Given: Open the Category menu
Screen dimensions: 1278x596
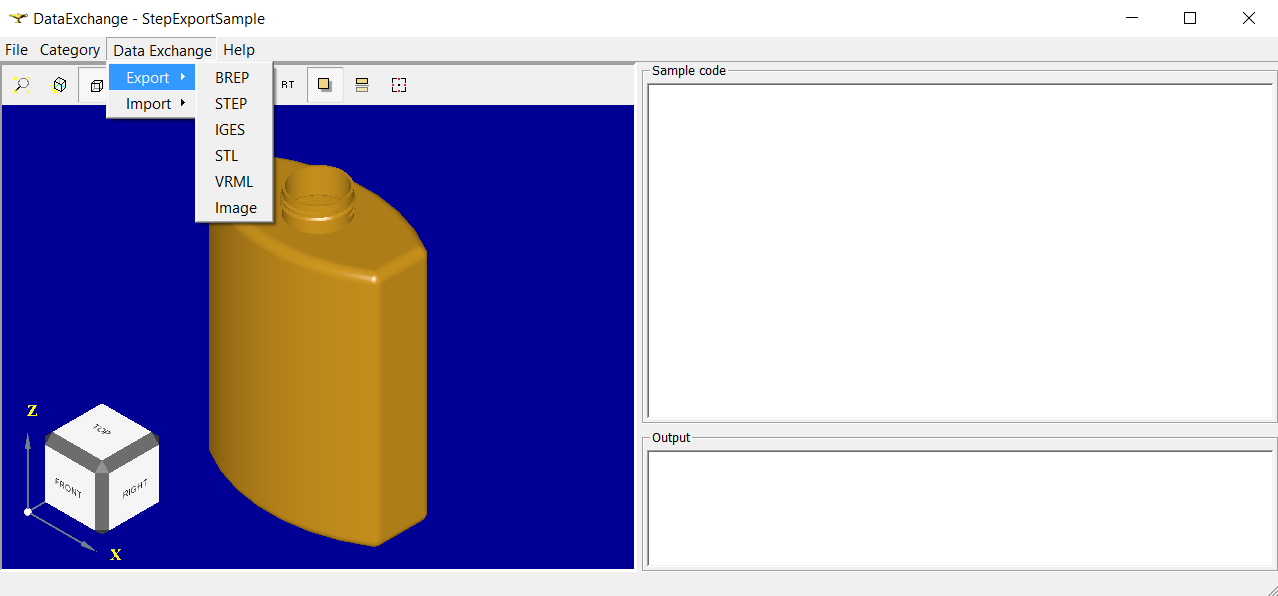Looking at the screenshot, I should pos(70,50).
